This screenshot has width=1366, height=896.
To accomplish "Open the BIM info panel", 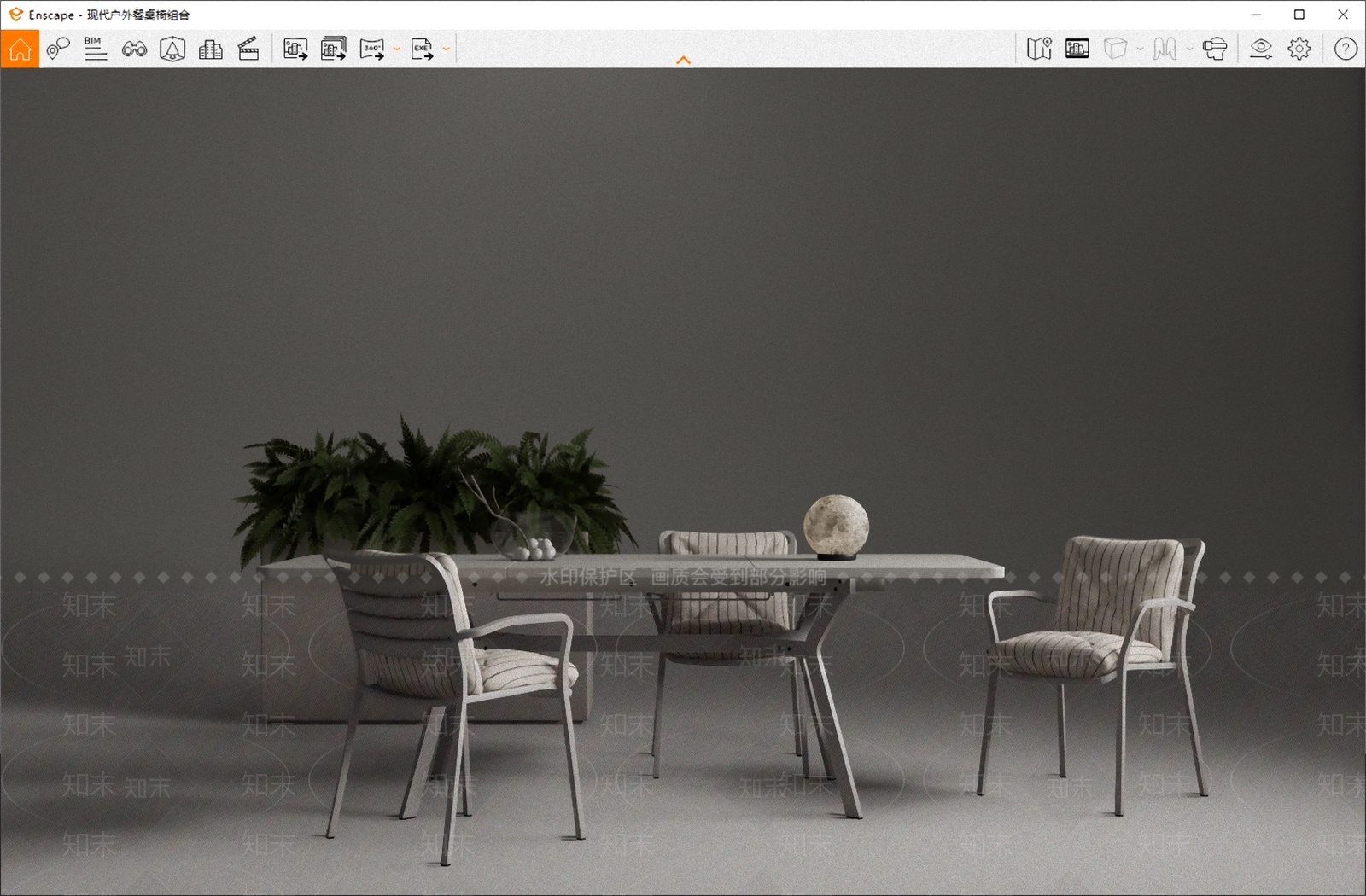I will (x=96, y=49).
